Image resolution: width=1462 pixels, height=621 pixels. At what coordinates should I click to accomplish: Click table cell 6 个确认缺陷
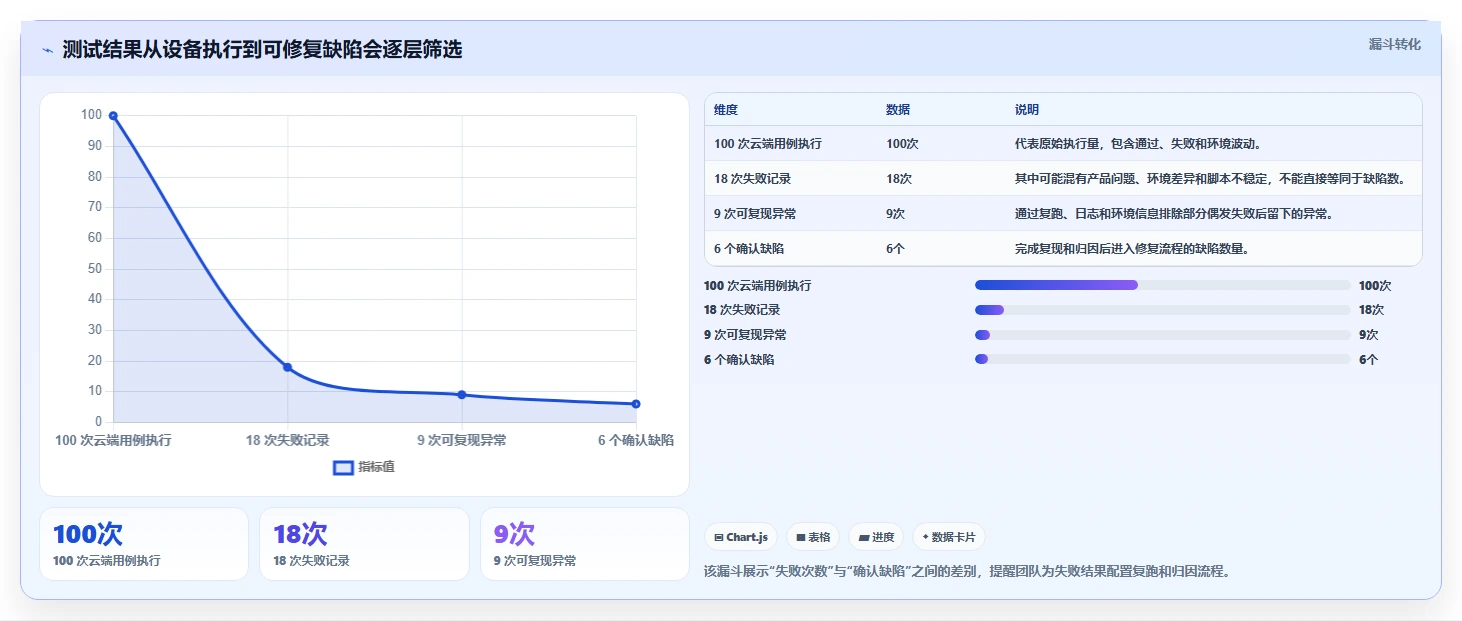point(749,249)
